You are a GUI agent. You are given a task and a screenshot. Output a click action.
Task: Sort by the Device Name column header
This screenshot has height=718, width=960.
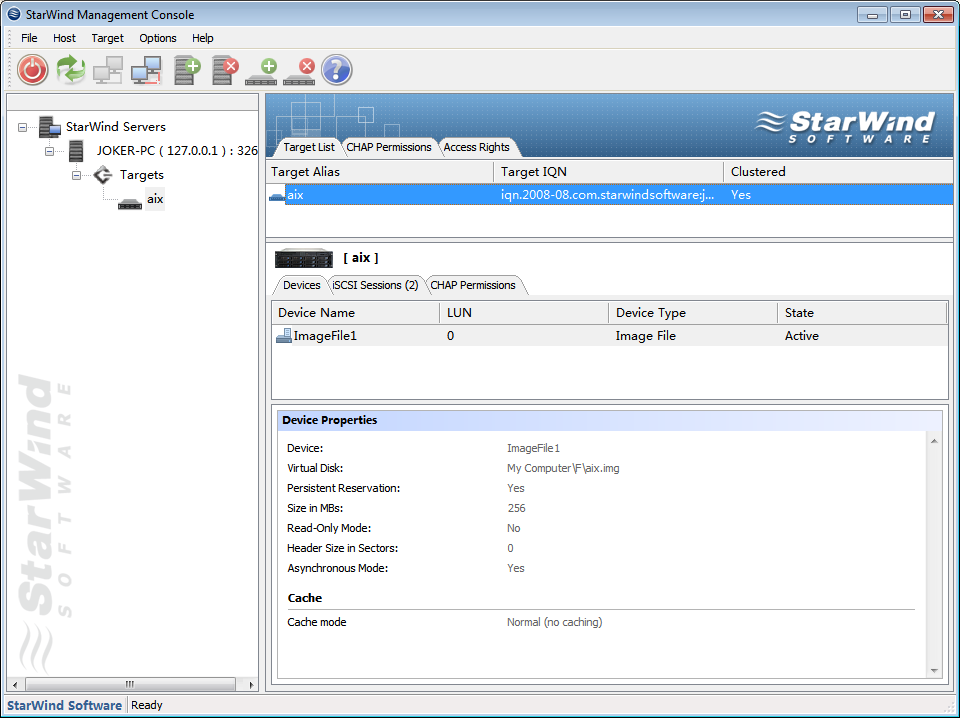click(356, 313)
